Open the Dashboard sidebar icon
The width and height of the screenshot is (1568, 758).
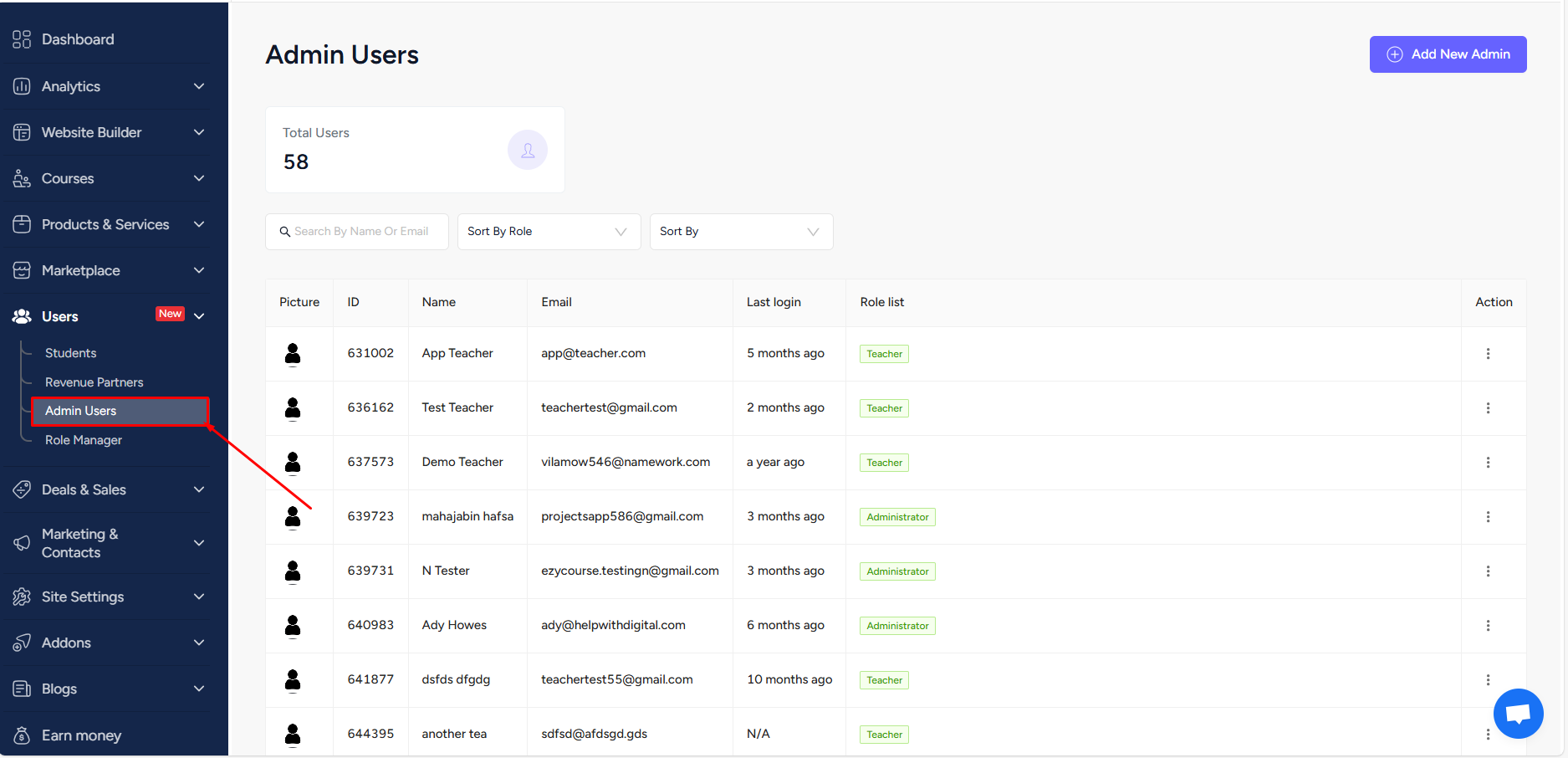click(22, 39)
